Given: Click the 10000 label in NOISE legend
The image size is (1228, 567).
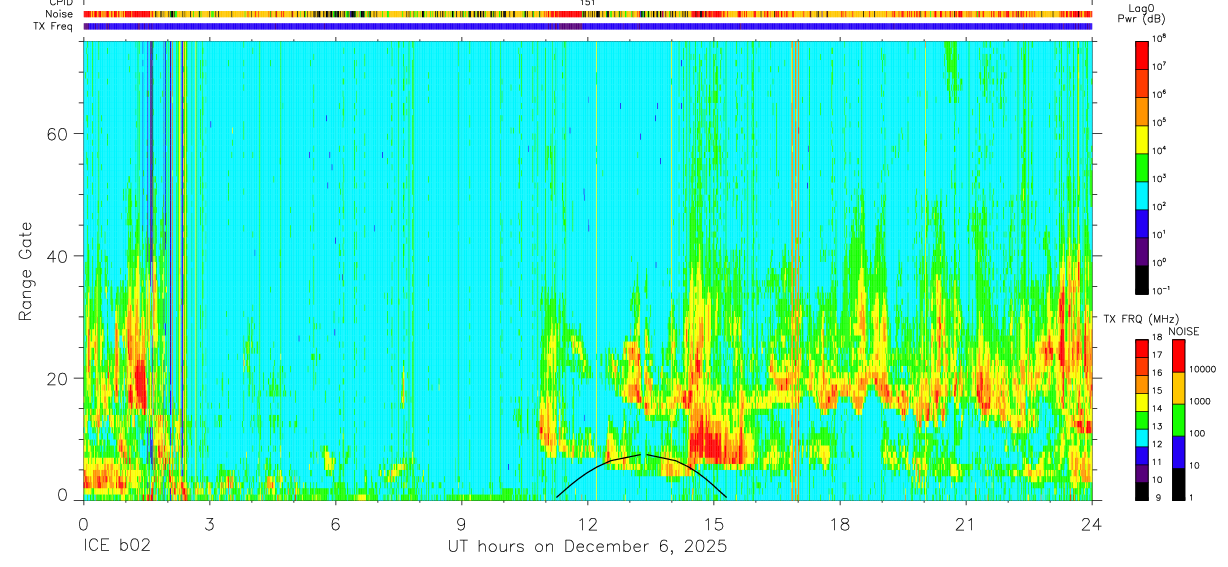Looking at the screenshot, I should [x=1203, y=369].
